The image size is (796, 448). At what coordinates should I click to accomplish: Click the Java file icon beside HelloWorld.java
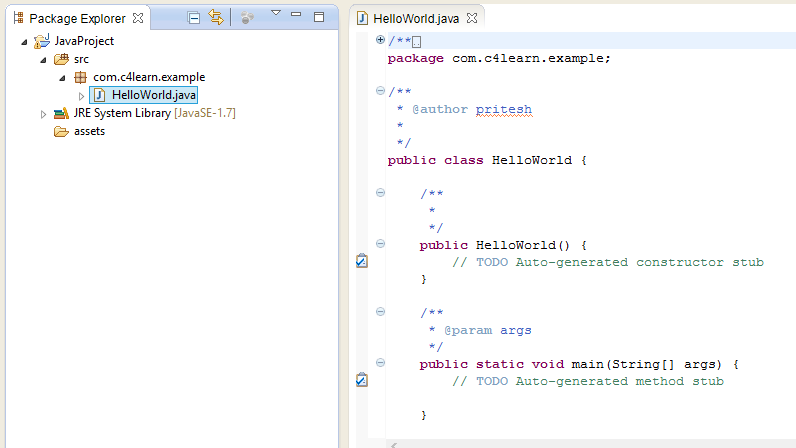[100, 95]
